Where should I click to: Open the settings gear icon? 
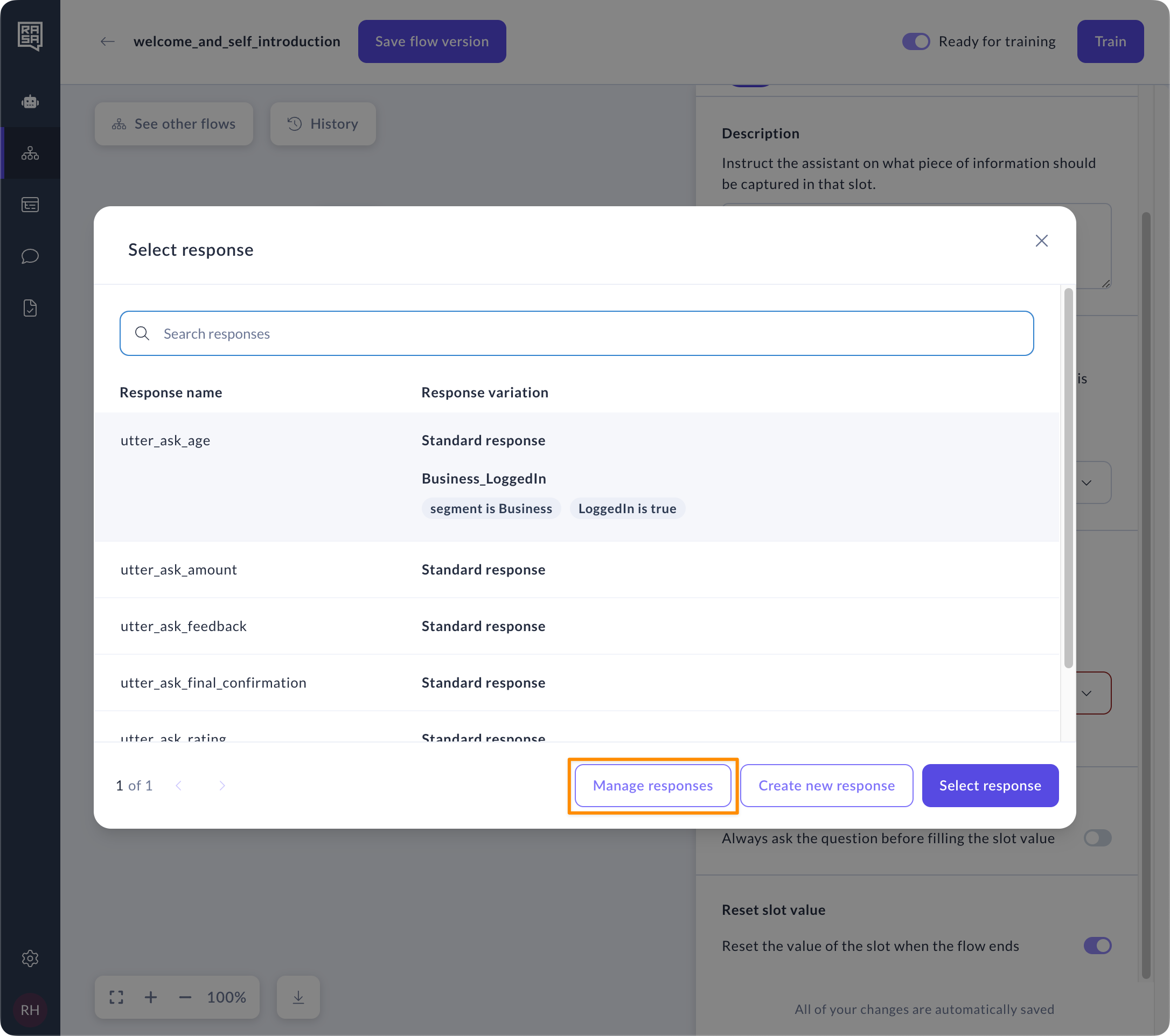point(30,958)
